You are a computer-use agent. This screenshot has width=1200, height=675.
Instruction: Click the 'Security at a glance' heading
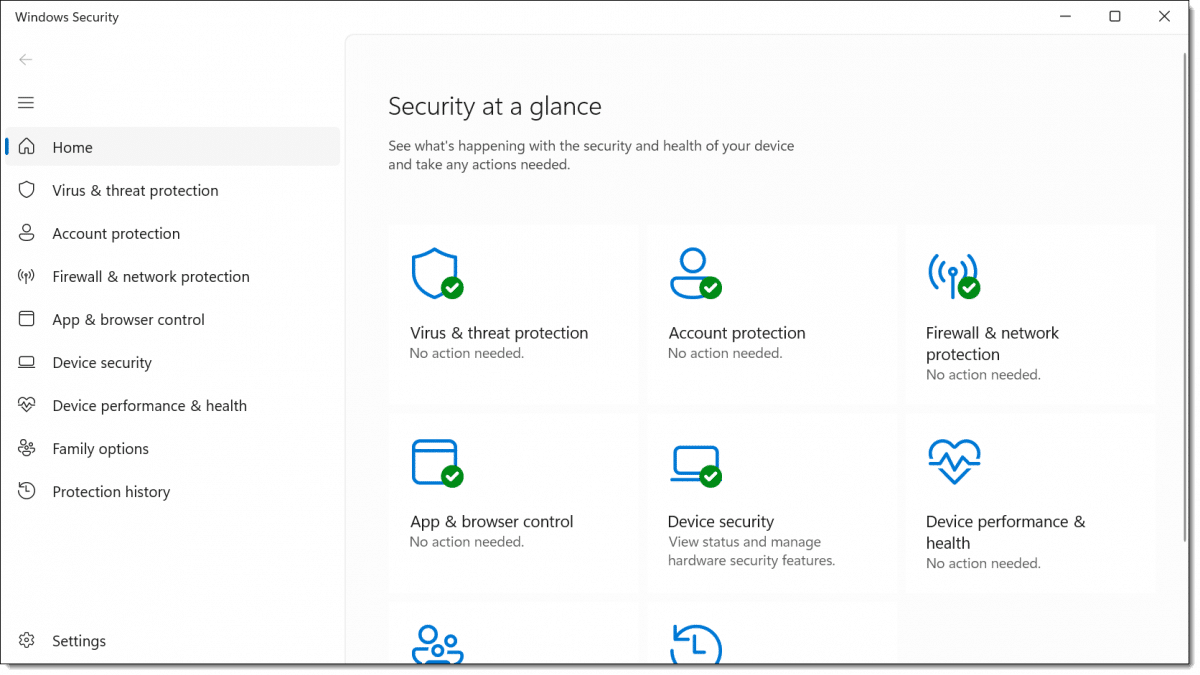point(495,106)
